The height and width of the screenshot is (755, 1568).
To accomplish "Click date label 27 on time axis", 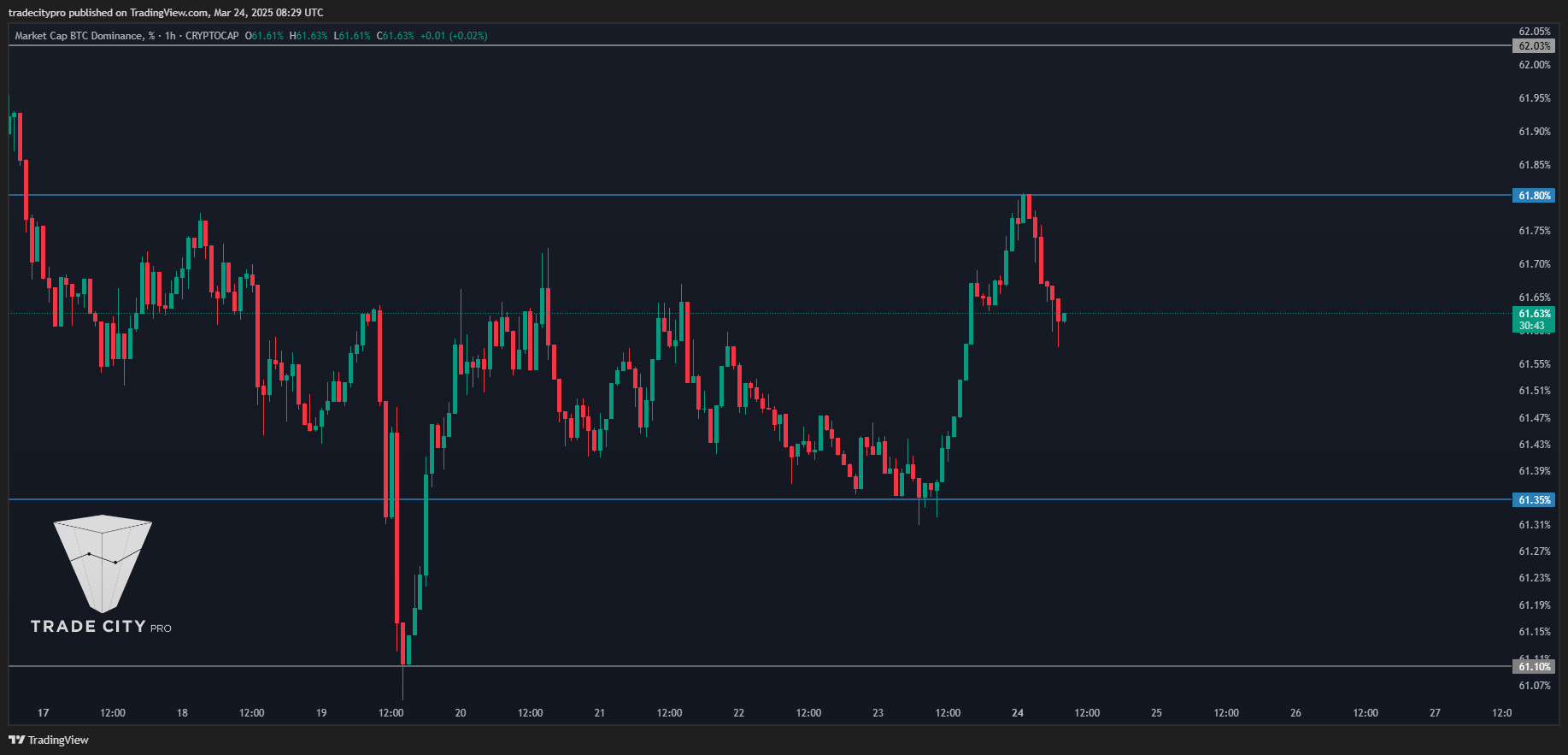I will (1436, 713).
